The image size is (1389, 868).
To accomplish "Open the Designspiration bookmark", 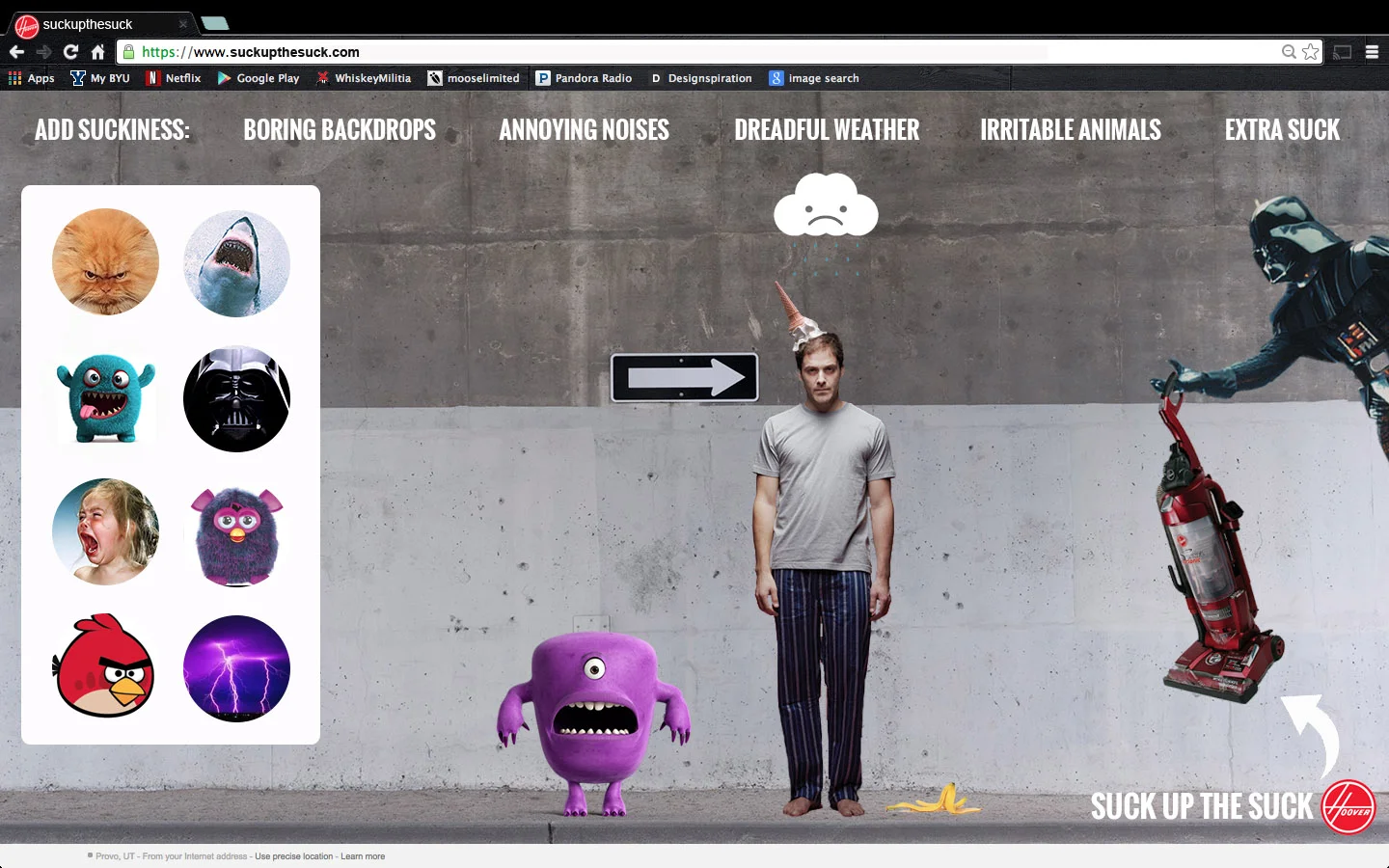I will click(700, 78).
